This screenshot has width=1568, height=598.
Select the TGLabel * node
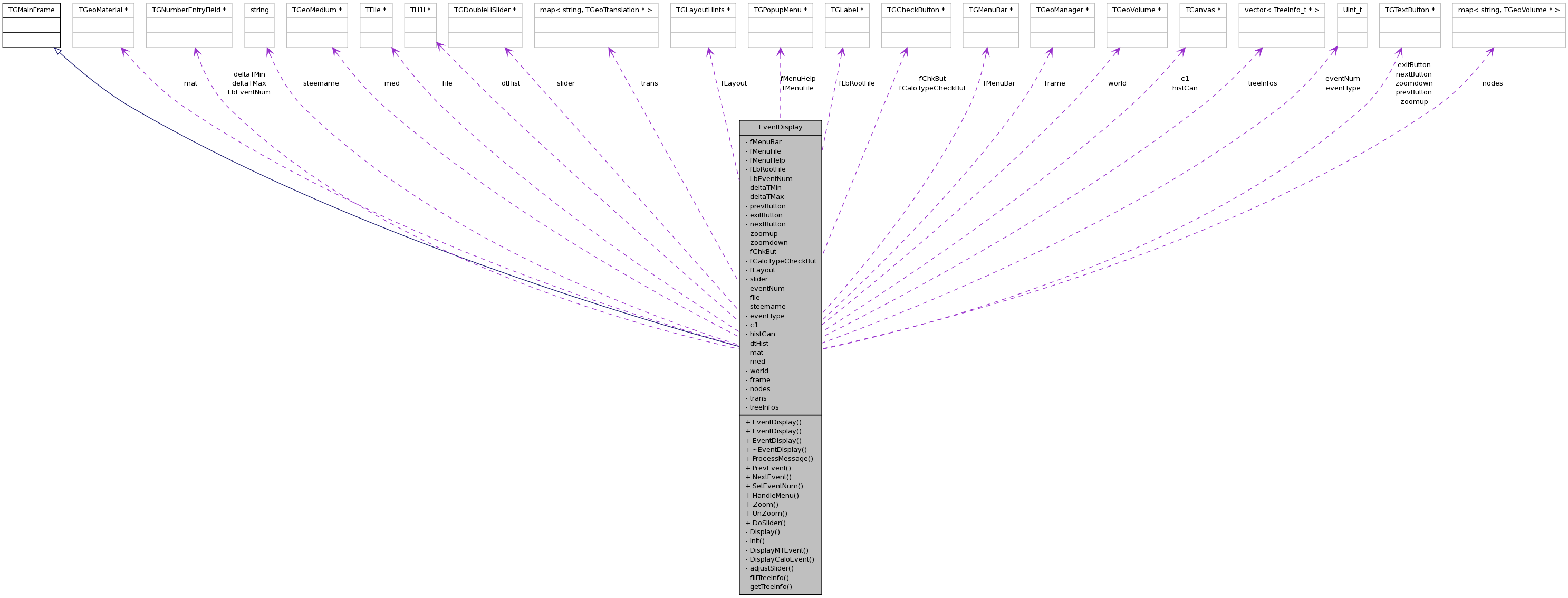coord(848,25)
